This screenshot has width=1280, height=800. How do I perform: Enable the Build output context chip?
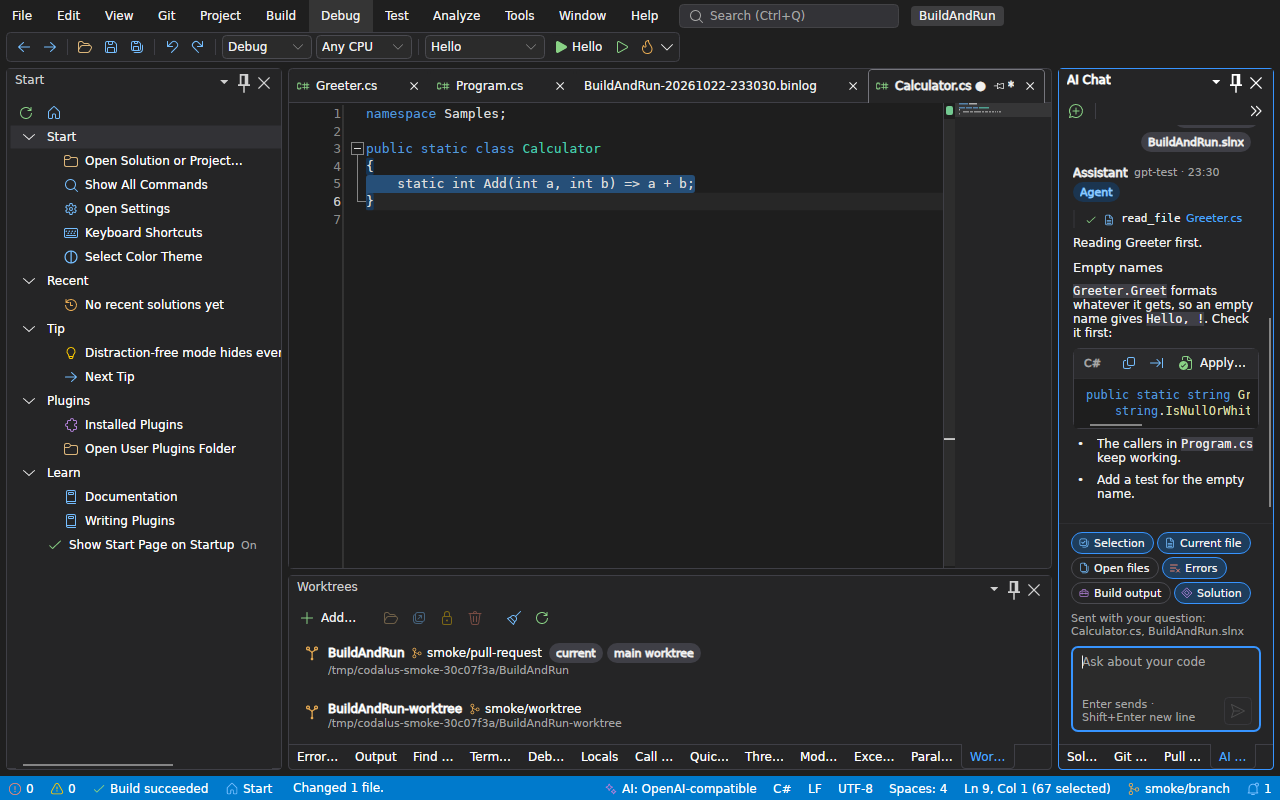[1120, 593]
